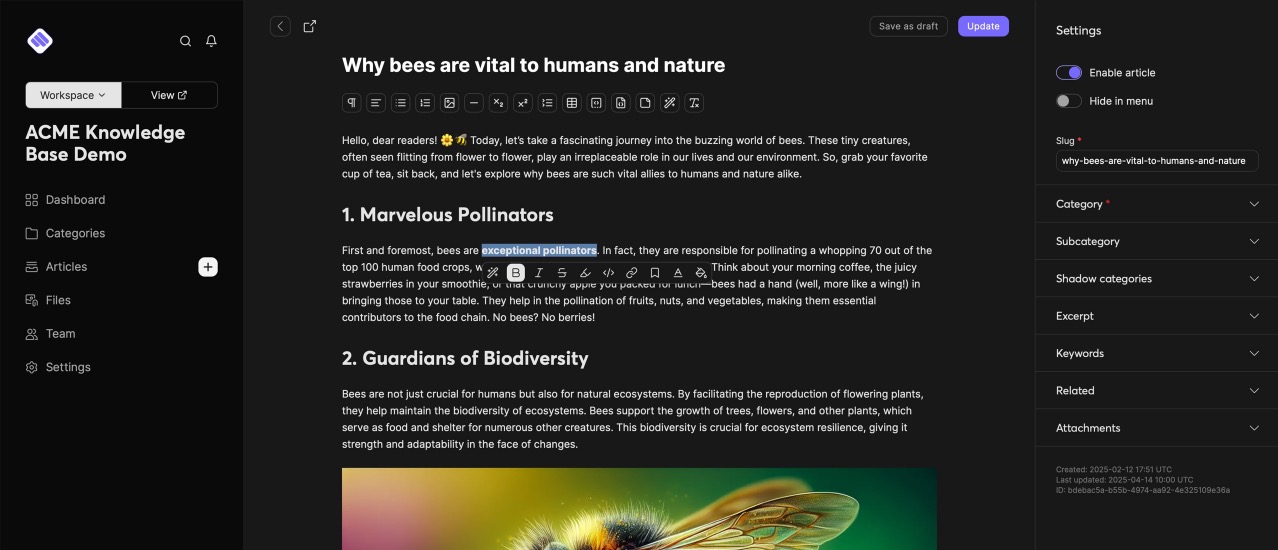Apply strikethrough to the selected text
This screenshot has width=1278, height=550.
(562, 273)
